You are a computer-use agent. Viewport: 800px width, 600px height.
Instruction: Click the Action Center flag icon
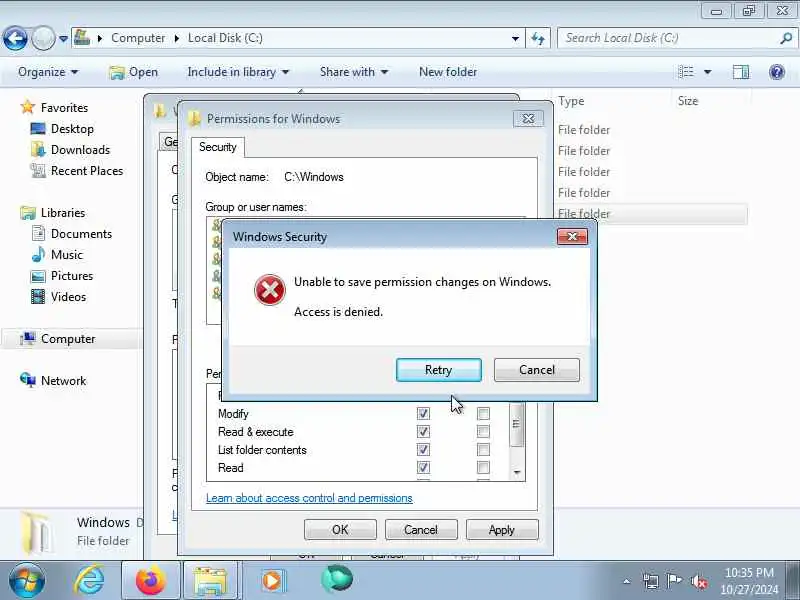pyautogui.click(x=674, y=581)
